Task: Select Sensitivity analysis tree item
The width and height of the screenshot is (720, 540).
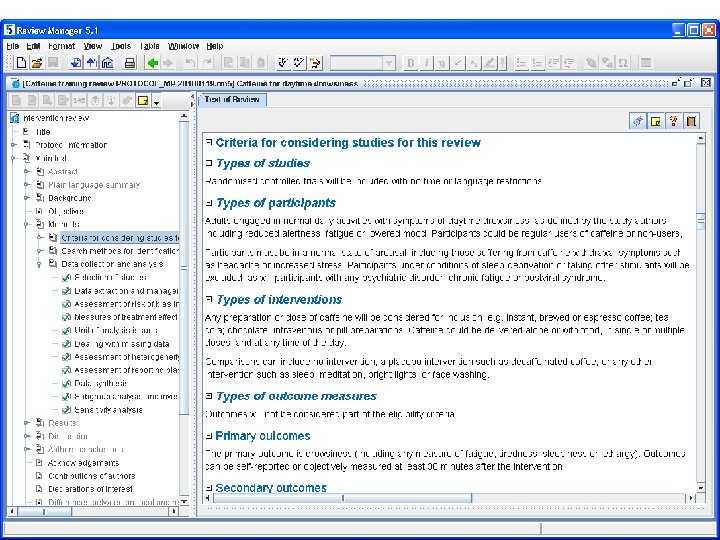Action: coord(108,410)
